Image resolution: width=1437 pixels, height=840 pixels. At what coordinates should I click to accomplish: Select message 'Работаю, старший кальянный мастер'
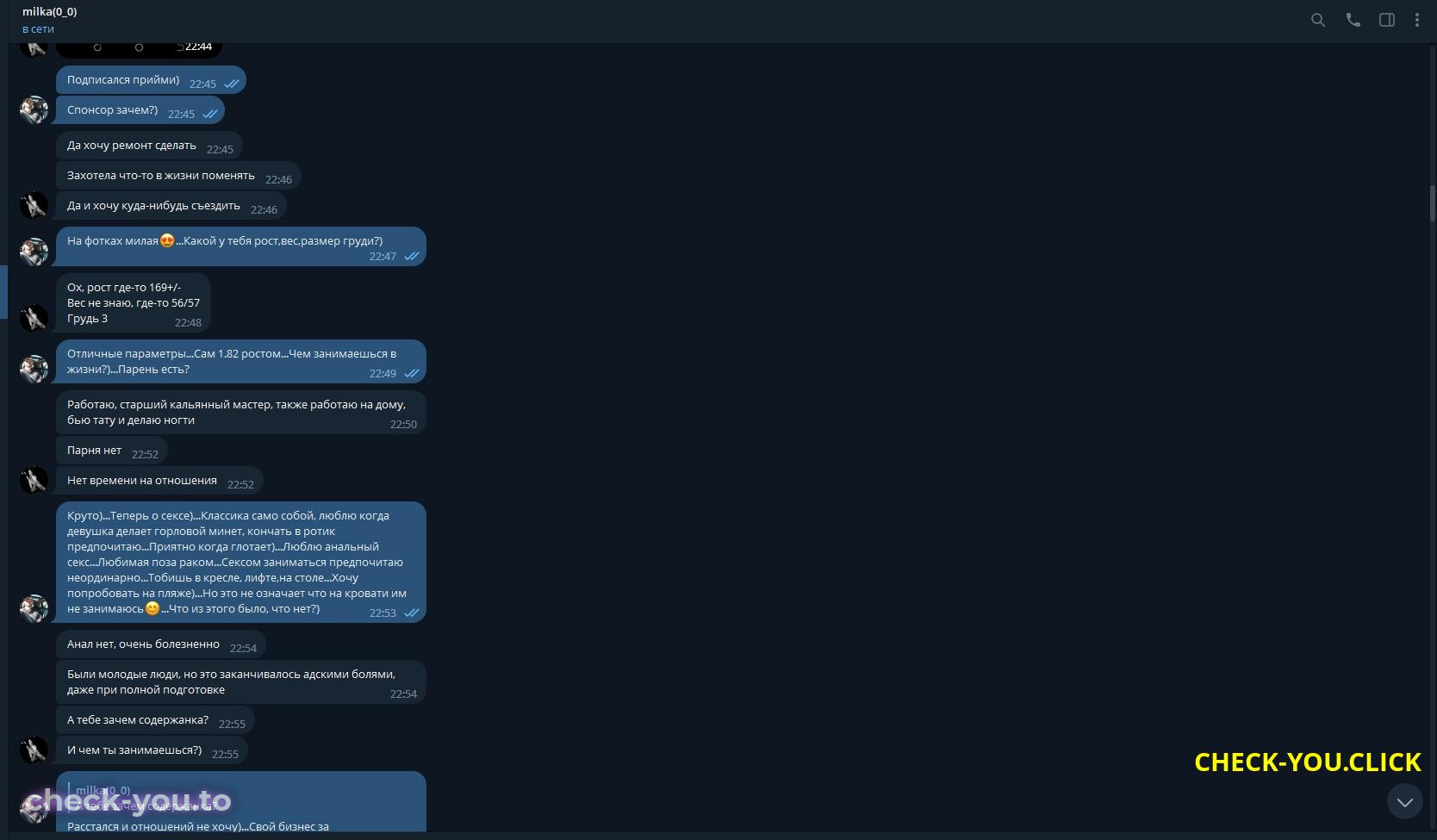[241, 413]
